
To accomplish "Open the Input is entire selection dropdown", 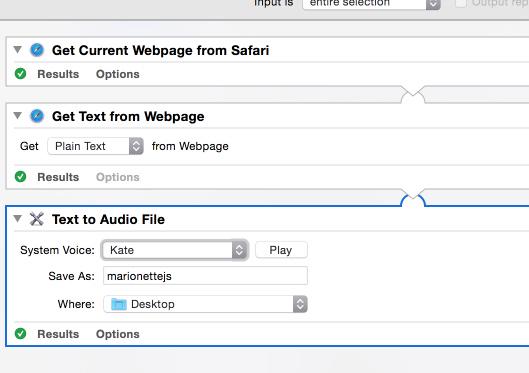I will pos(372,3).
